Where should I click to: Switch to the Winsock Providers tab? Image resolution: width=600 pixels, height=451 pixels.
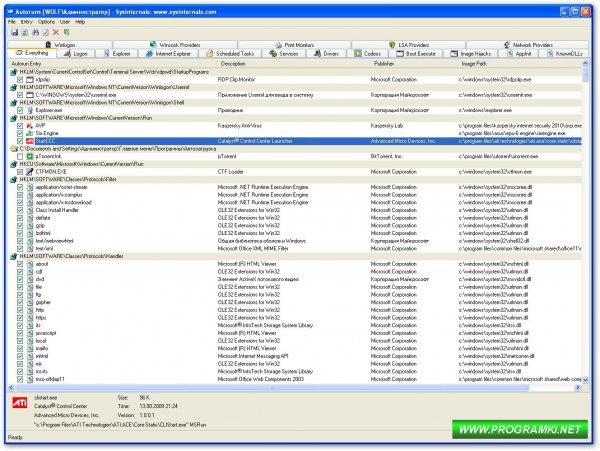(175, 45)
